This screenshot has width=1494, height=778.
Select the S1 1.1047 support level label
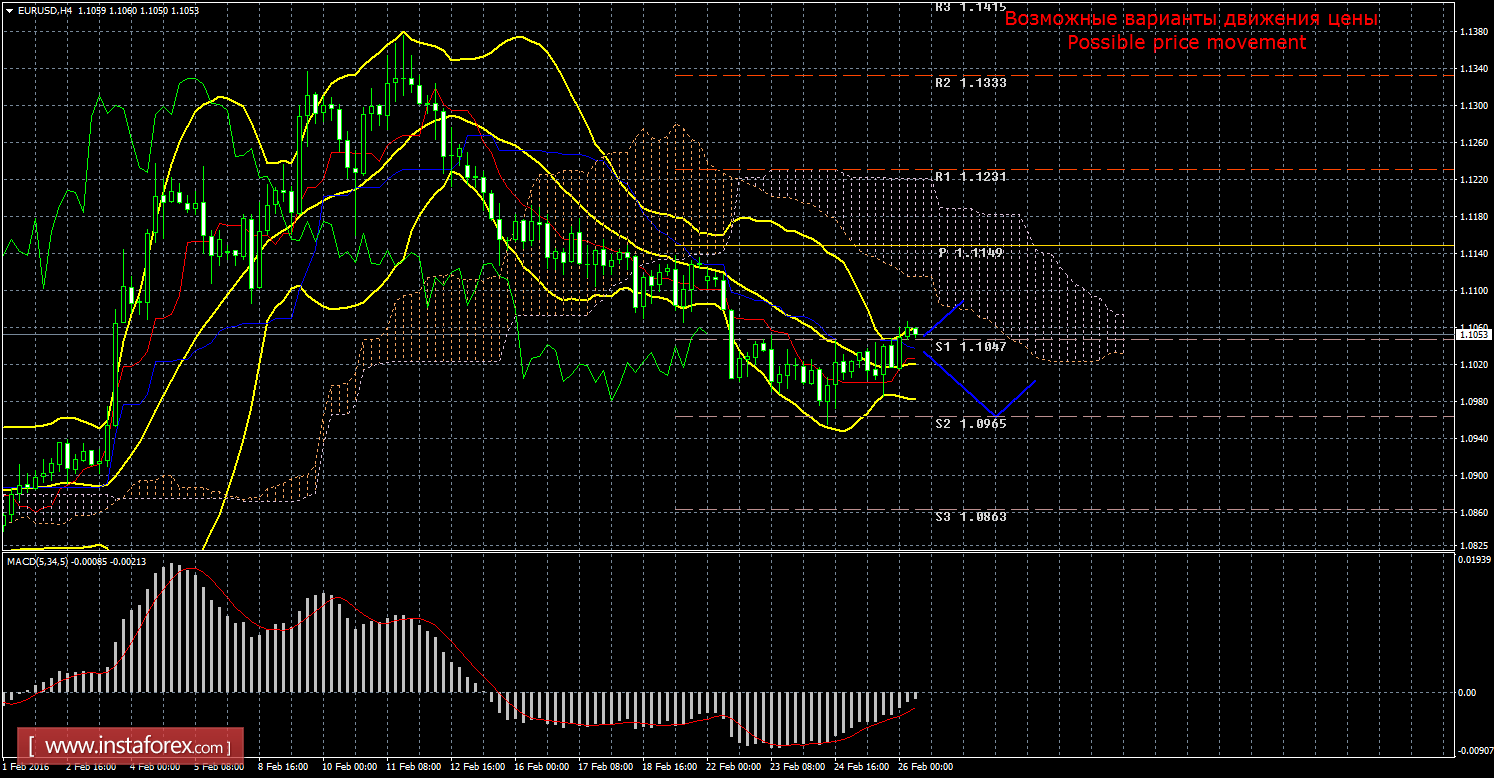point(970,345)
